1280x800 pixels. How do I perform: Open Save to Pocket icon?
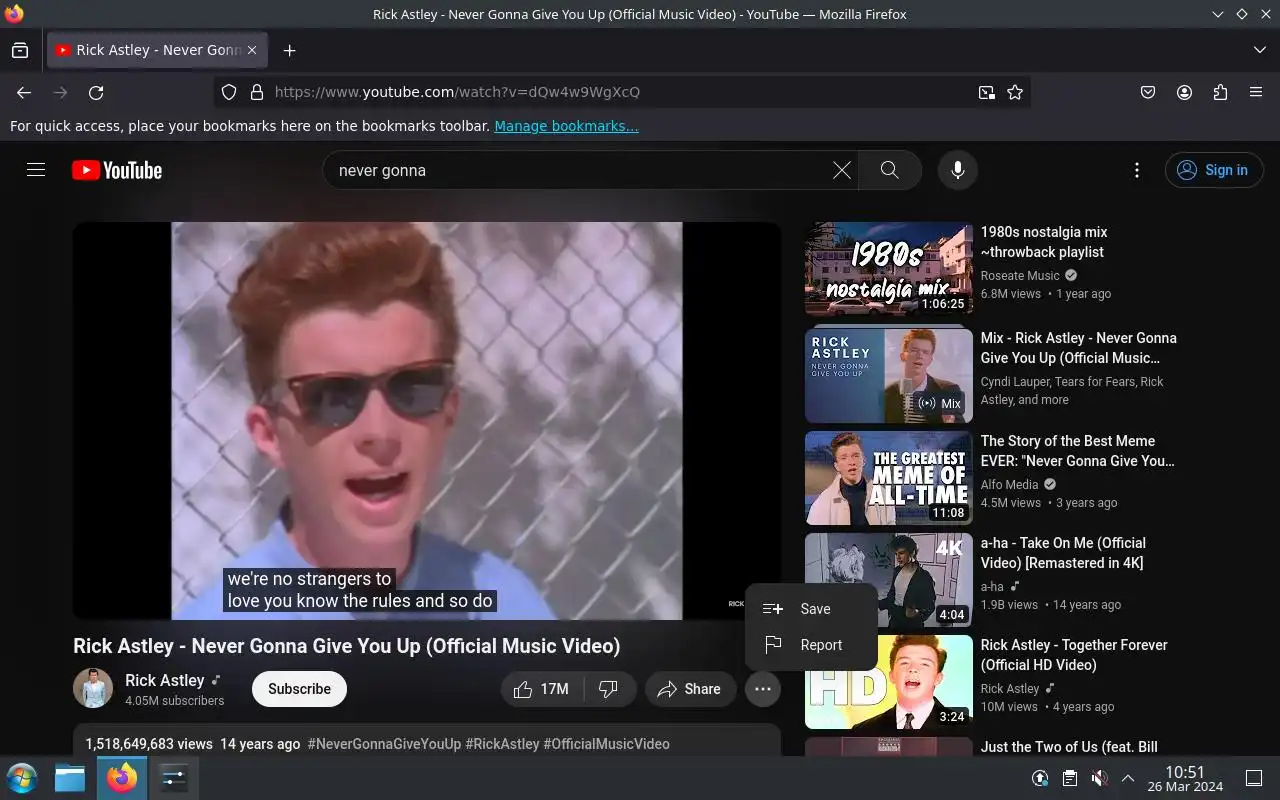coord(1148,92)
